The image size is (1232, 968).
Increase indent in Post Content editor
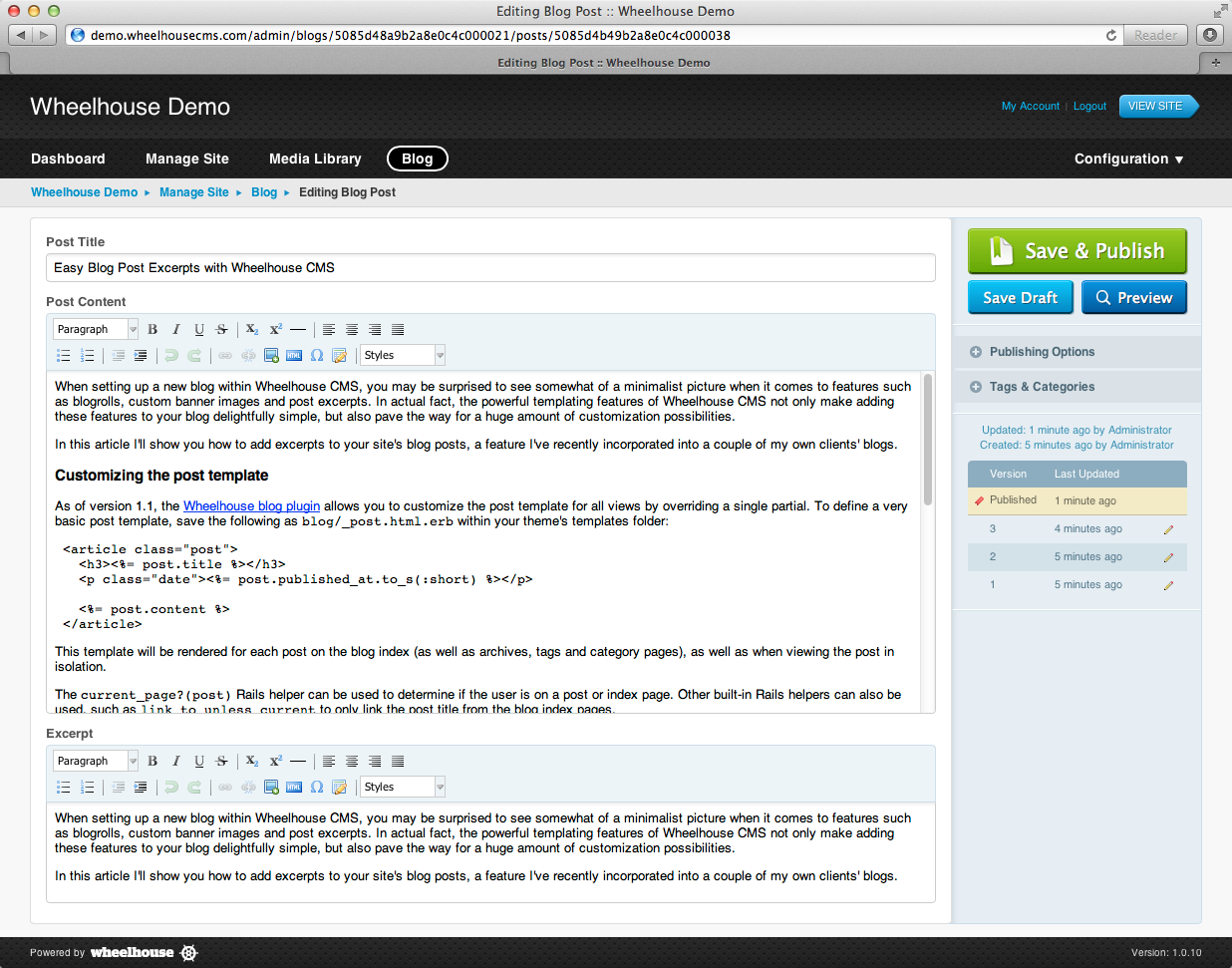point(141,355)
